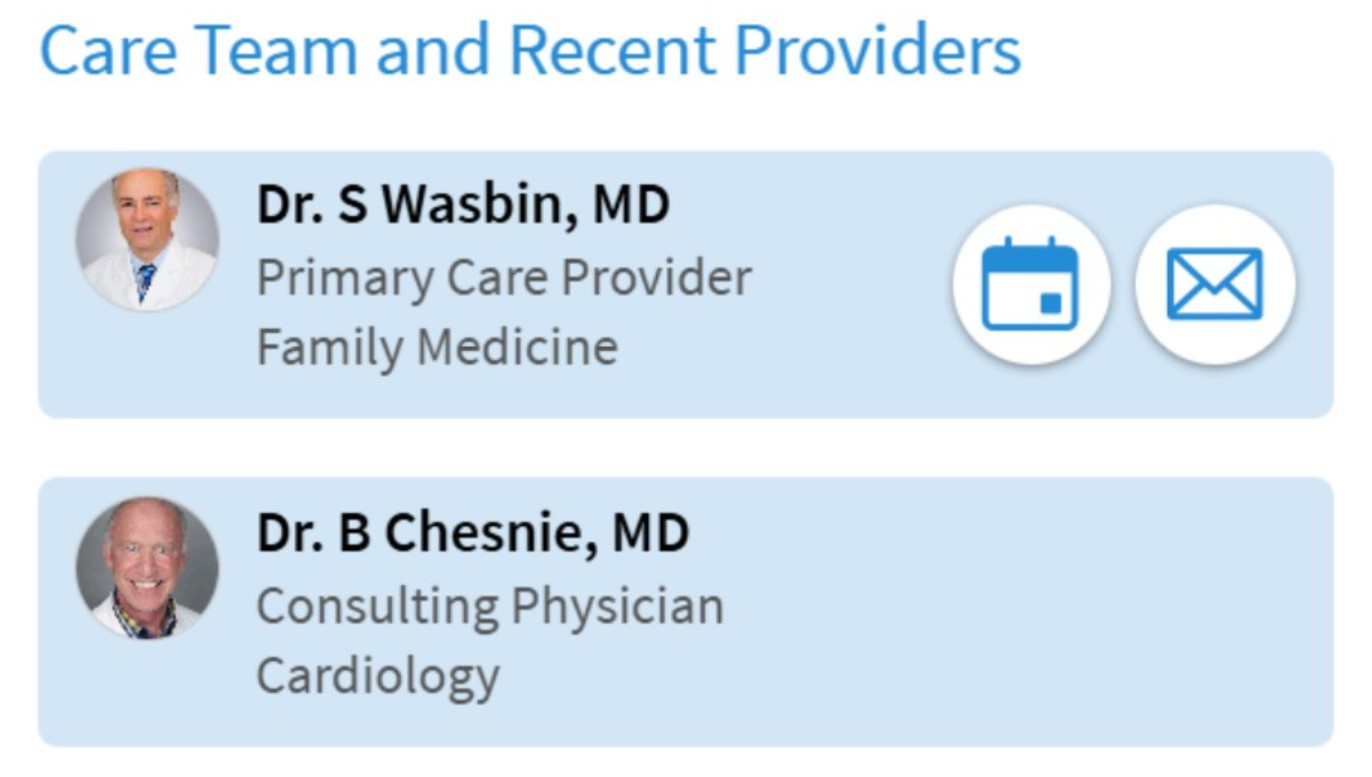
Task: Click the "MD" credential after Wasbin
Action: coord(631,205)
